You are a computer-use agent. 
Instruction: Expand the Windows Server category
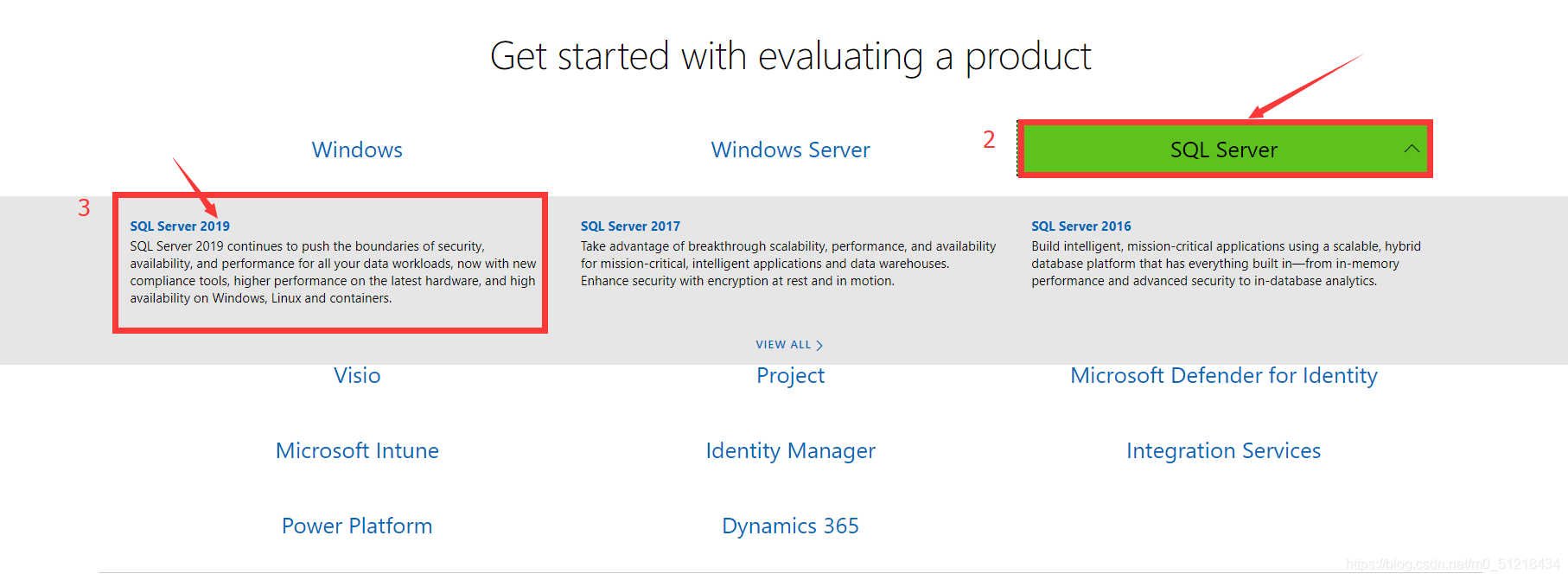[790, 150]
